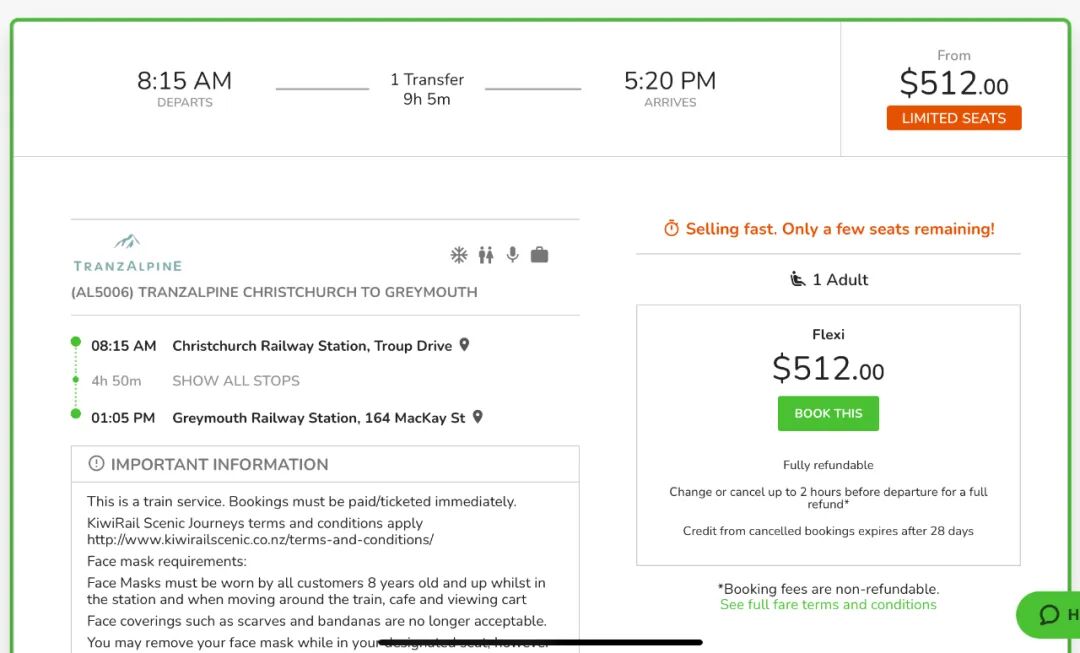
Task: Click the IMPORTANT INFORMATION header
Action: coord(219,464)
